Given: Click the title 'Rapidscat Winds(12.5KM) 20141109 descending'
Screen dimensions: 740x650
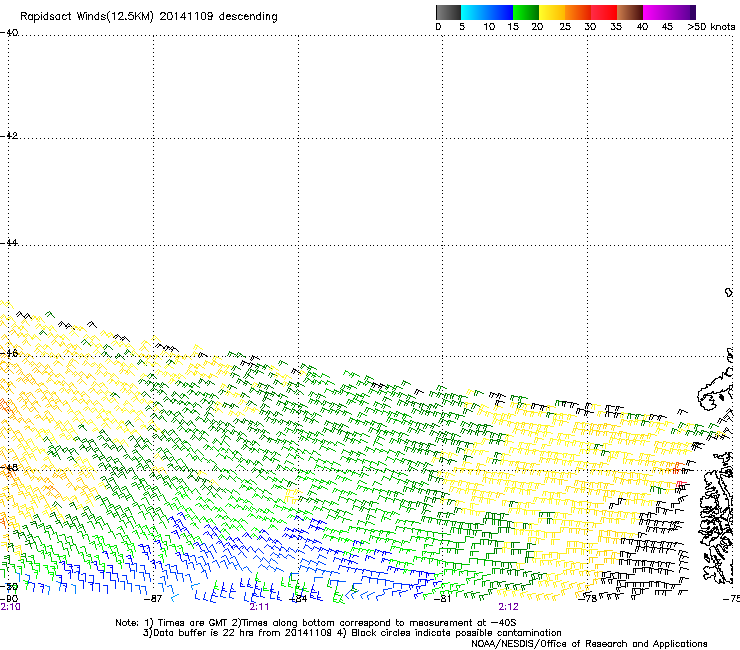Looking at the screenshot, I should (x=149, y=17).
